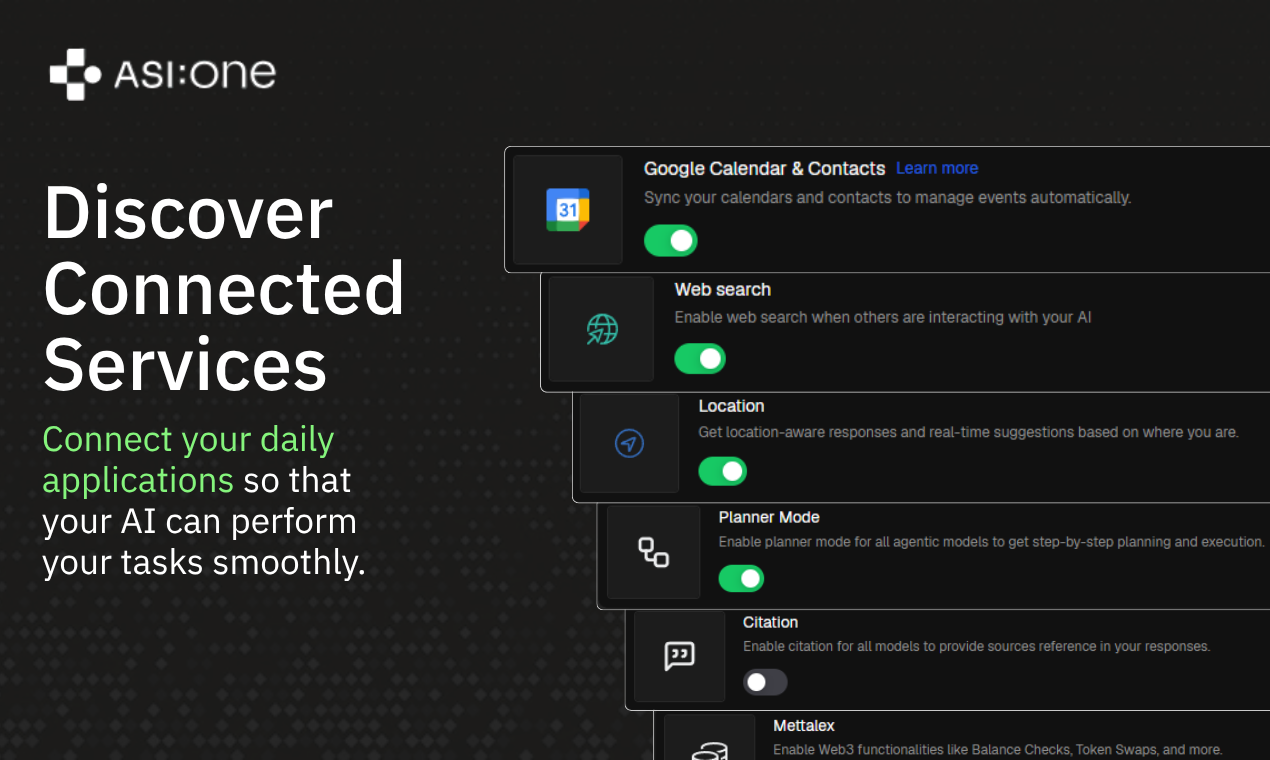Click the Citation quote bubble icon

pyautogui.click(x=679, y=656)
